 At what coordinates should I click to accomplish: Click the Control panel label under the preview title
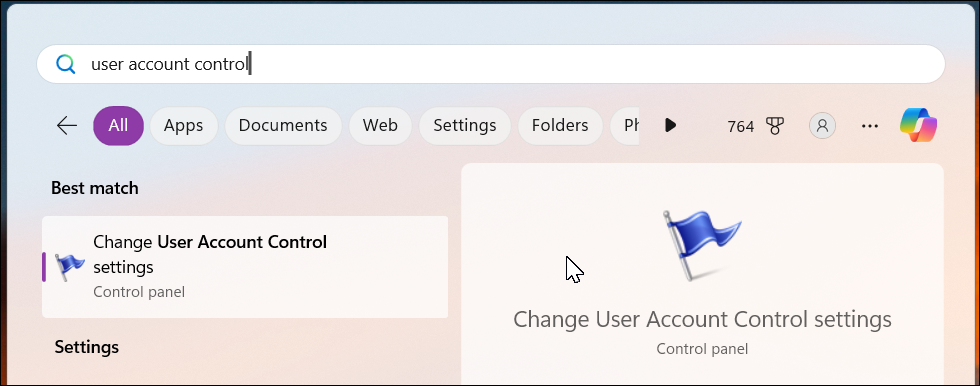[702, 349]
